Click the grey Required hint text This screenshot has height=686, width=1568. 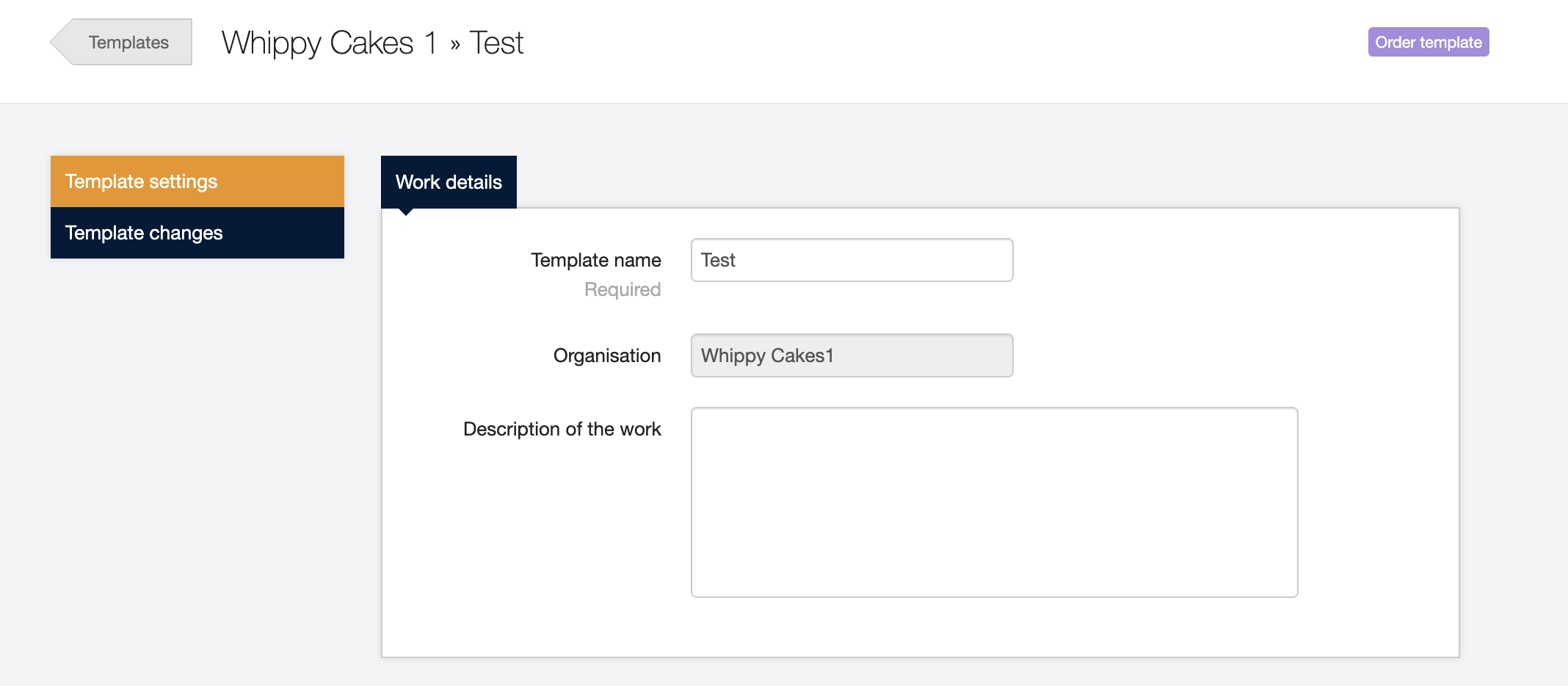pyautogui.click(x=622, y=289)
